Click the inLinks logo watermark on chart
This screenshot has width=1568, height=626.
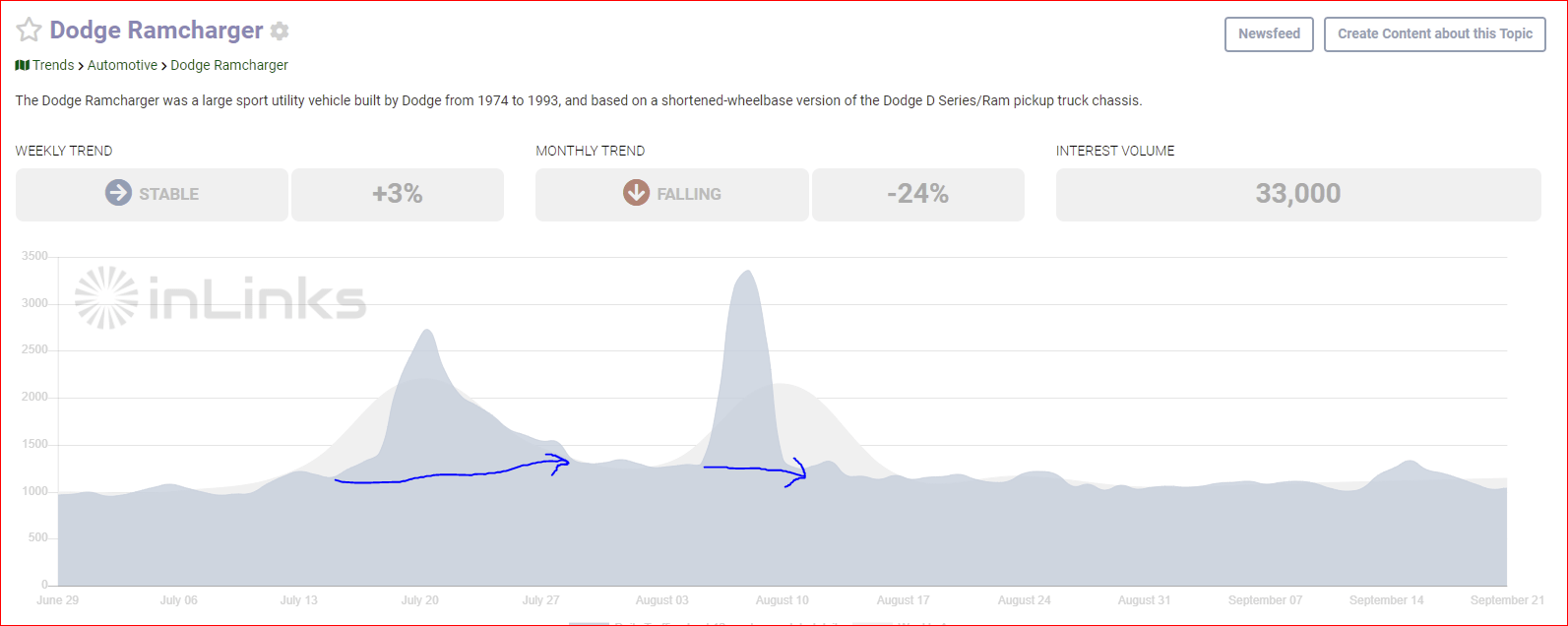220,297
